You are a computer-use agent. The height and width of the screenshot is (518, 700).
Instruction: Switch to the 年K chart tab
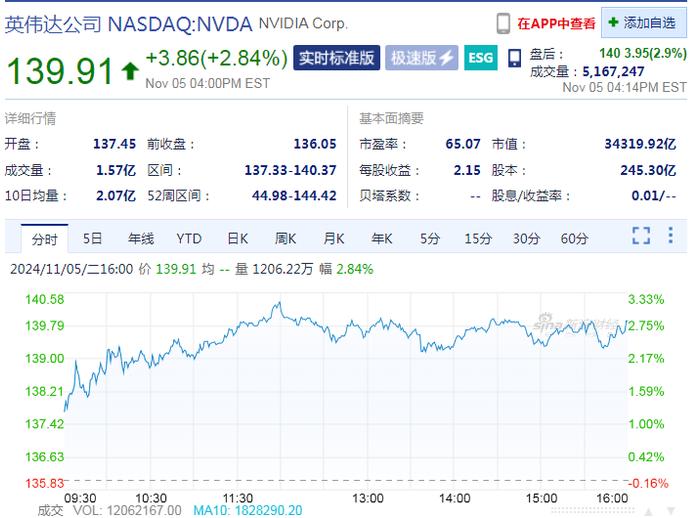click(382, 238)
